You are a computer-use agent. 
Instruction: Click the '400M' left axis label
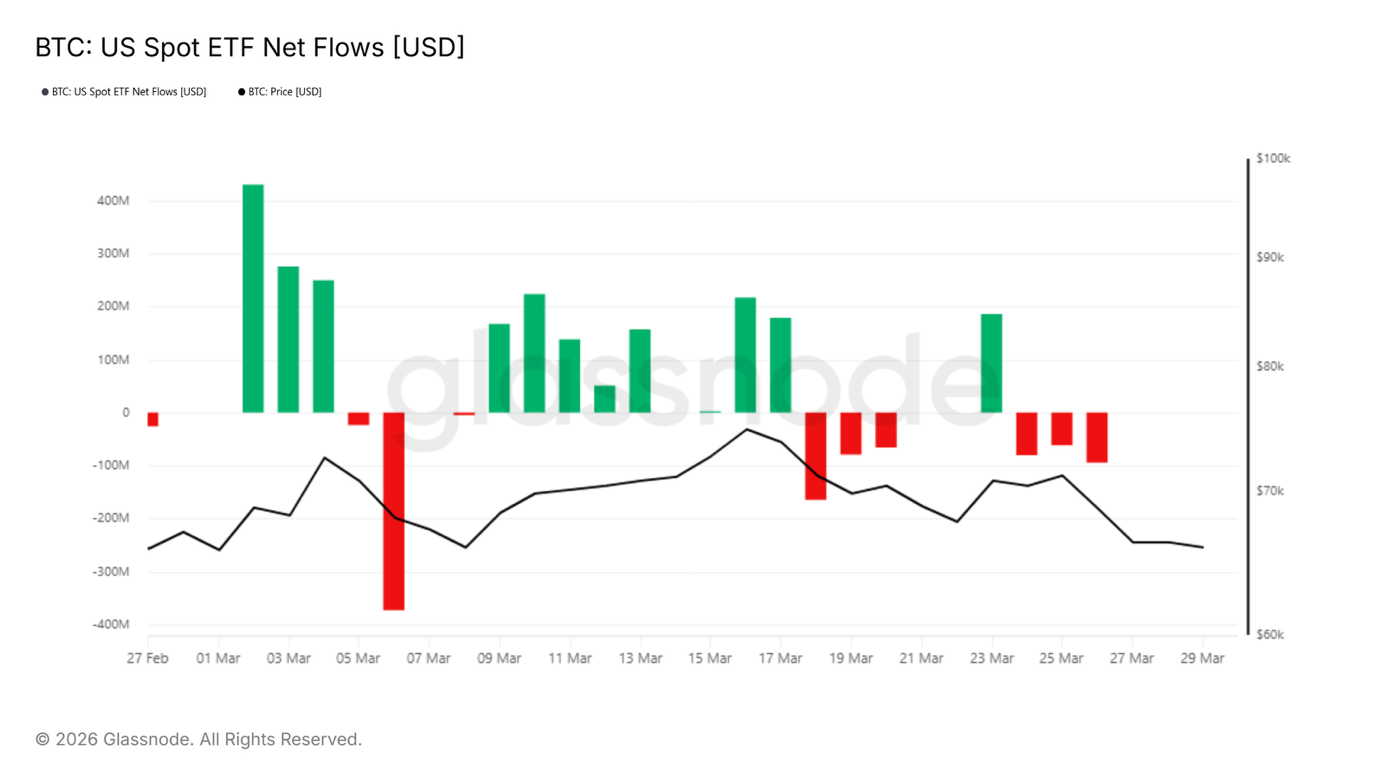click(113, 201)
